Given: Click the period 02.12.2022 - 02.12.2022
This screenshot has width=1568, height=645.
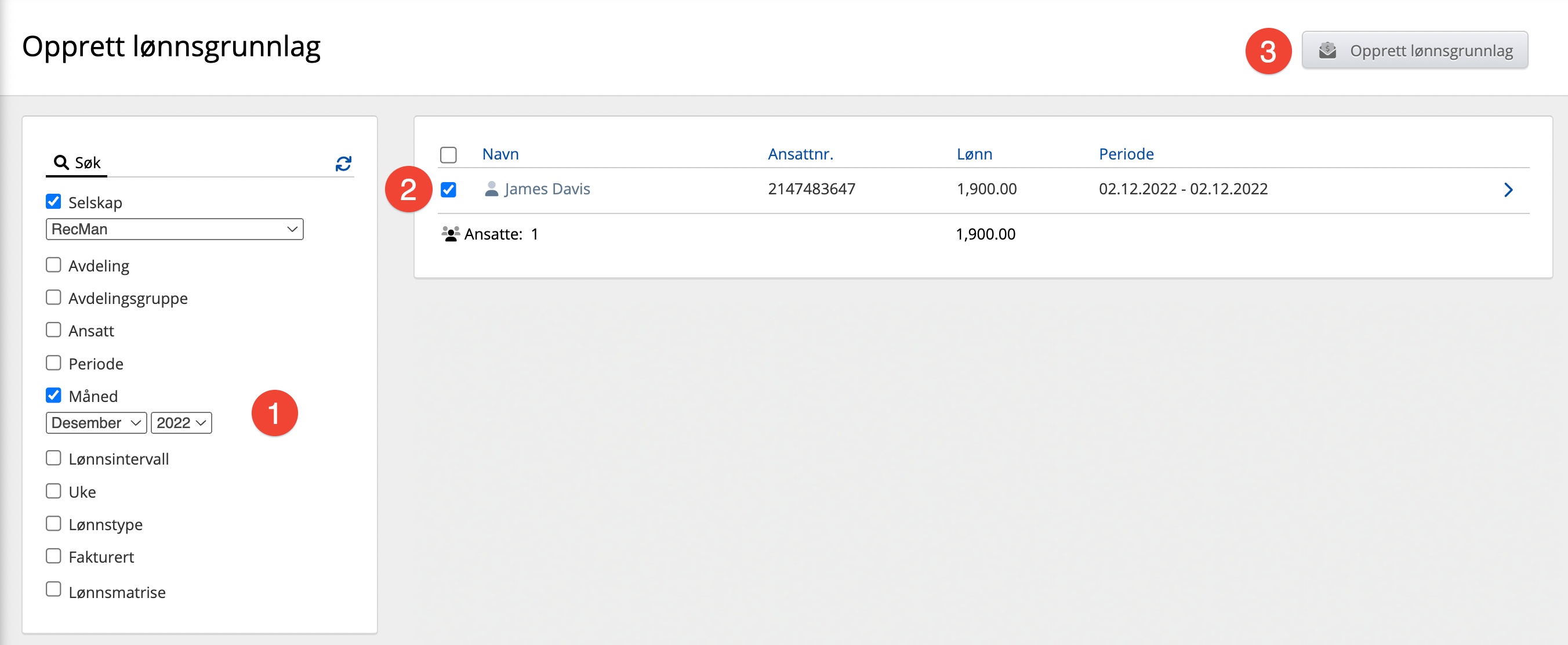Looking at the screenshot, I should point(1184,189).
